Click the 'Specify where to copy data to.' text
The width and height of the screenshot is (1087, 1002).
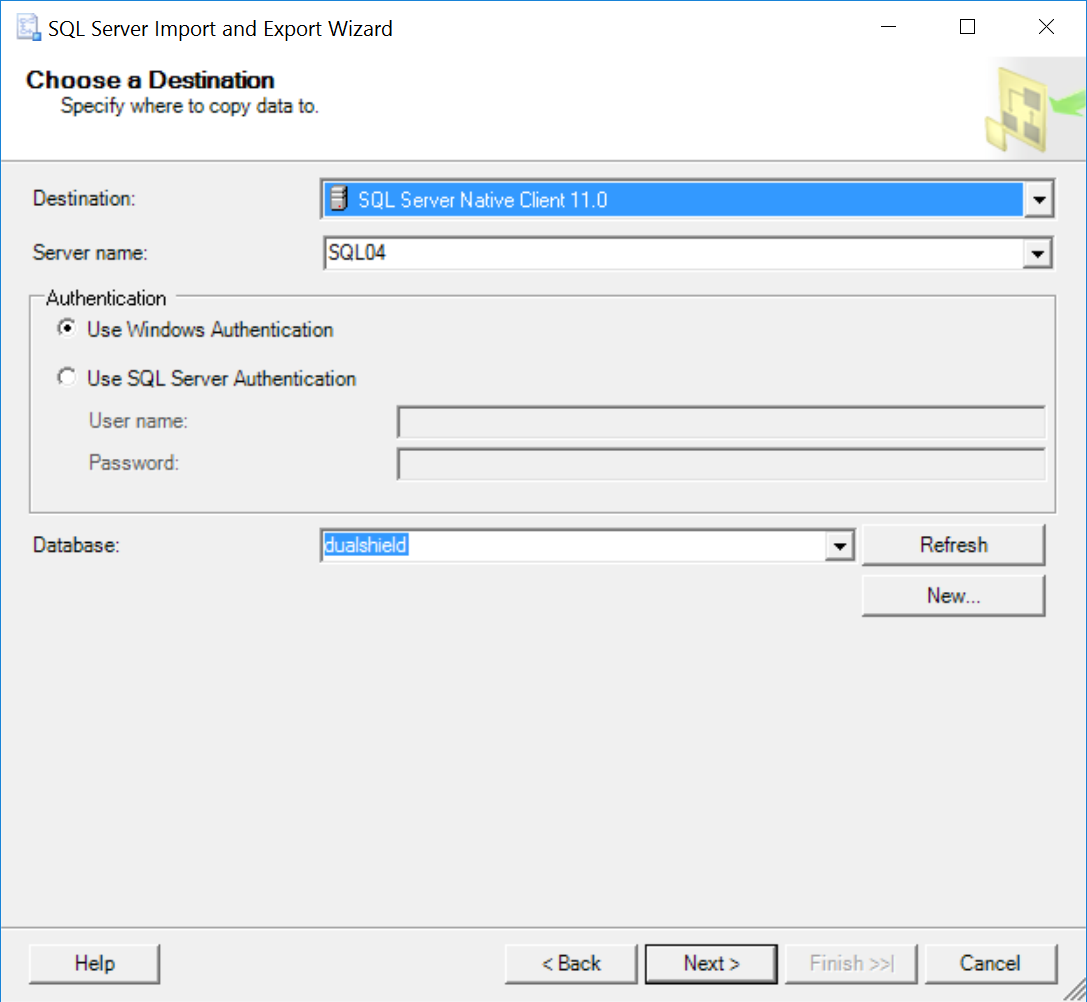tap(189, 106)
